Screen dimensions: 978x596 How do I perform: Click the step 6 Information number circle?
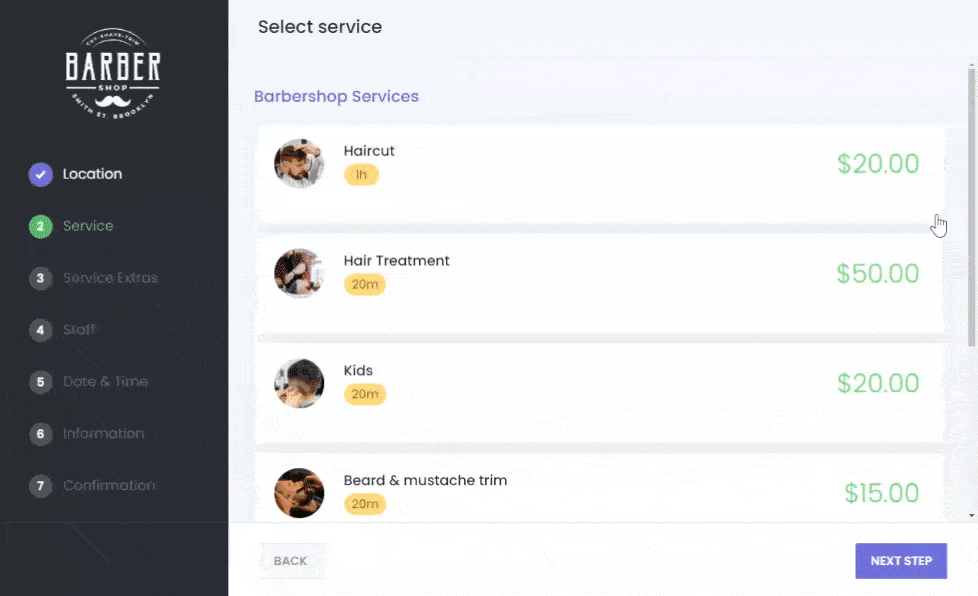(40, 434)
